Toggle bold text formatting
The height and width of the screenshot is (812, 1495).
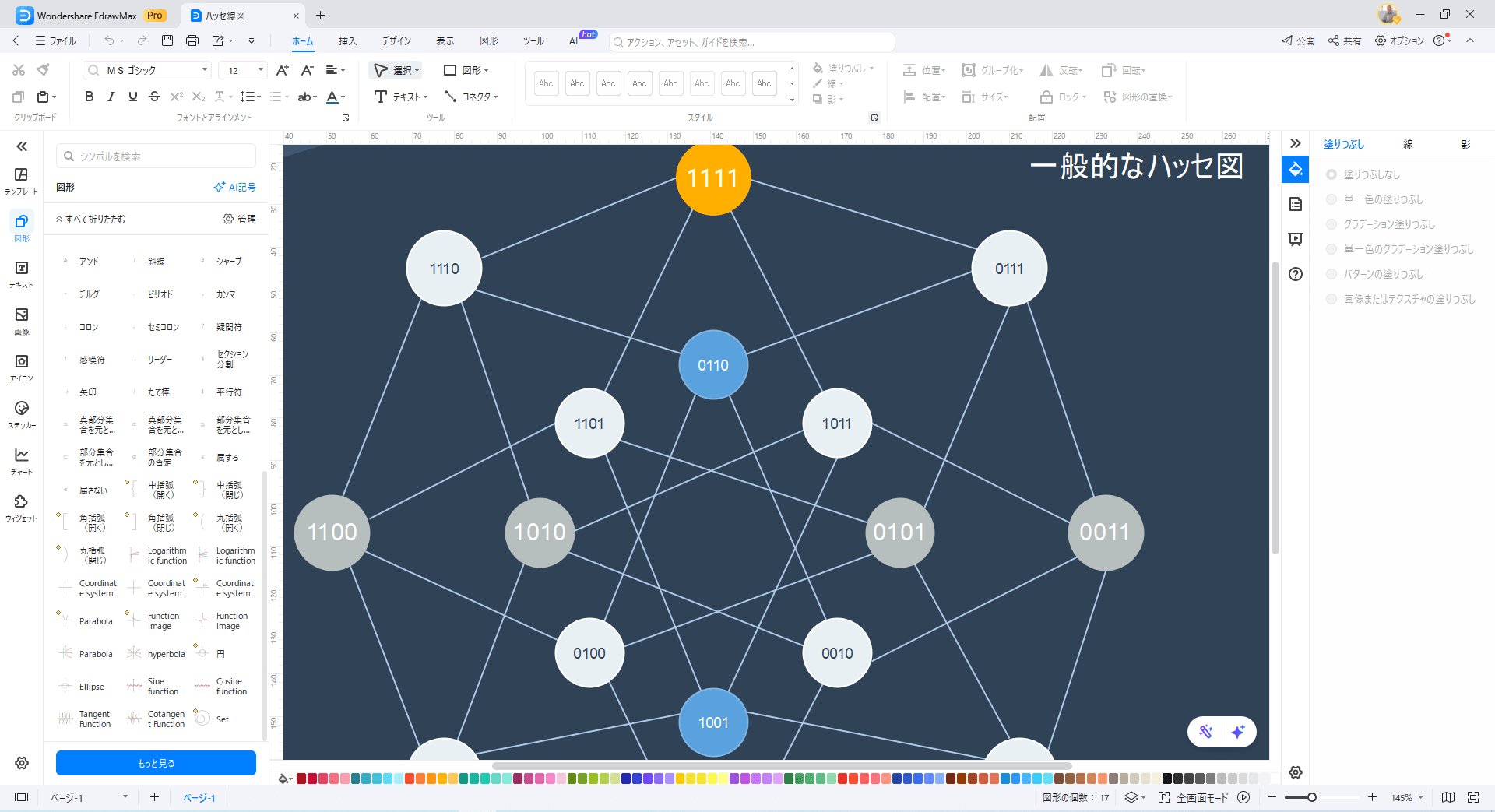(89, 97)
